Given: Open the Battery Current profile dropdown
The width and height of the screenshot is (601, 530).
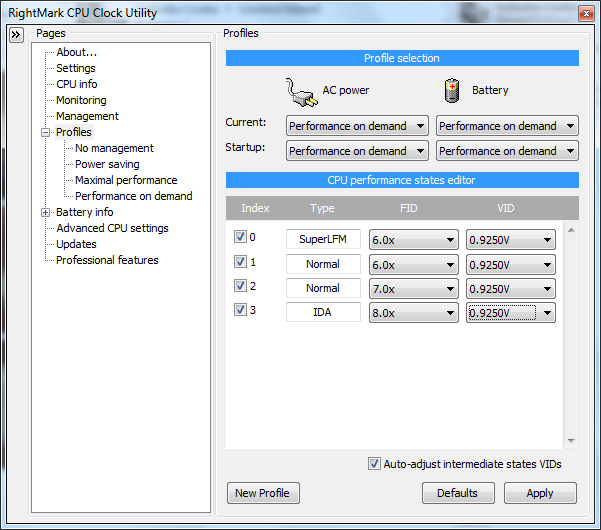Looking at the screenshot, I should pyautogui.click(x=507, y=126).
